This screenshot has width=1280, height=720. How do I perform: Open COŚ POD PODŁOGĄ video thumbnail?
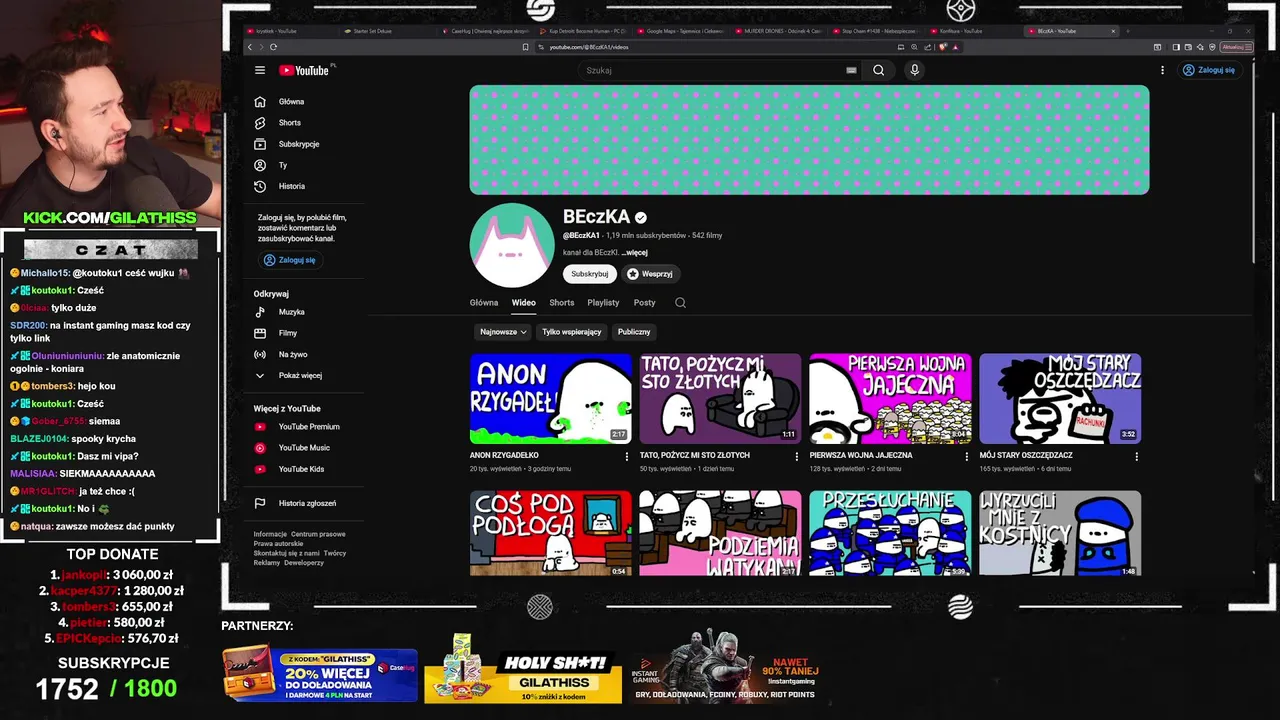551,533
